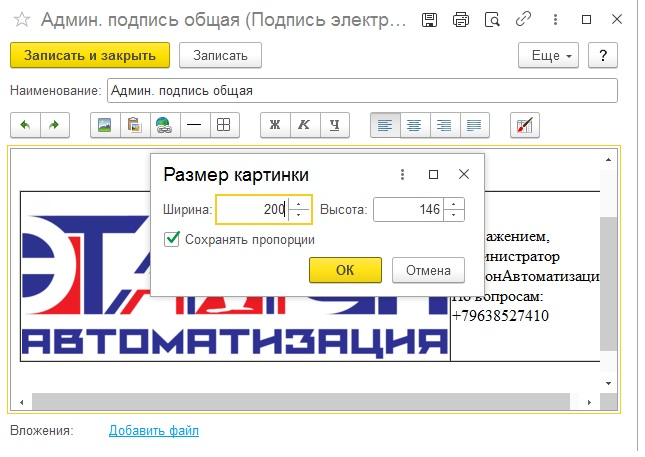Viewport: 645px width, 457px height.
Task: Insert a table using the grid icon
Action: point(223,125)
